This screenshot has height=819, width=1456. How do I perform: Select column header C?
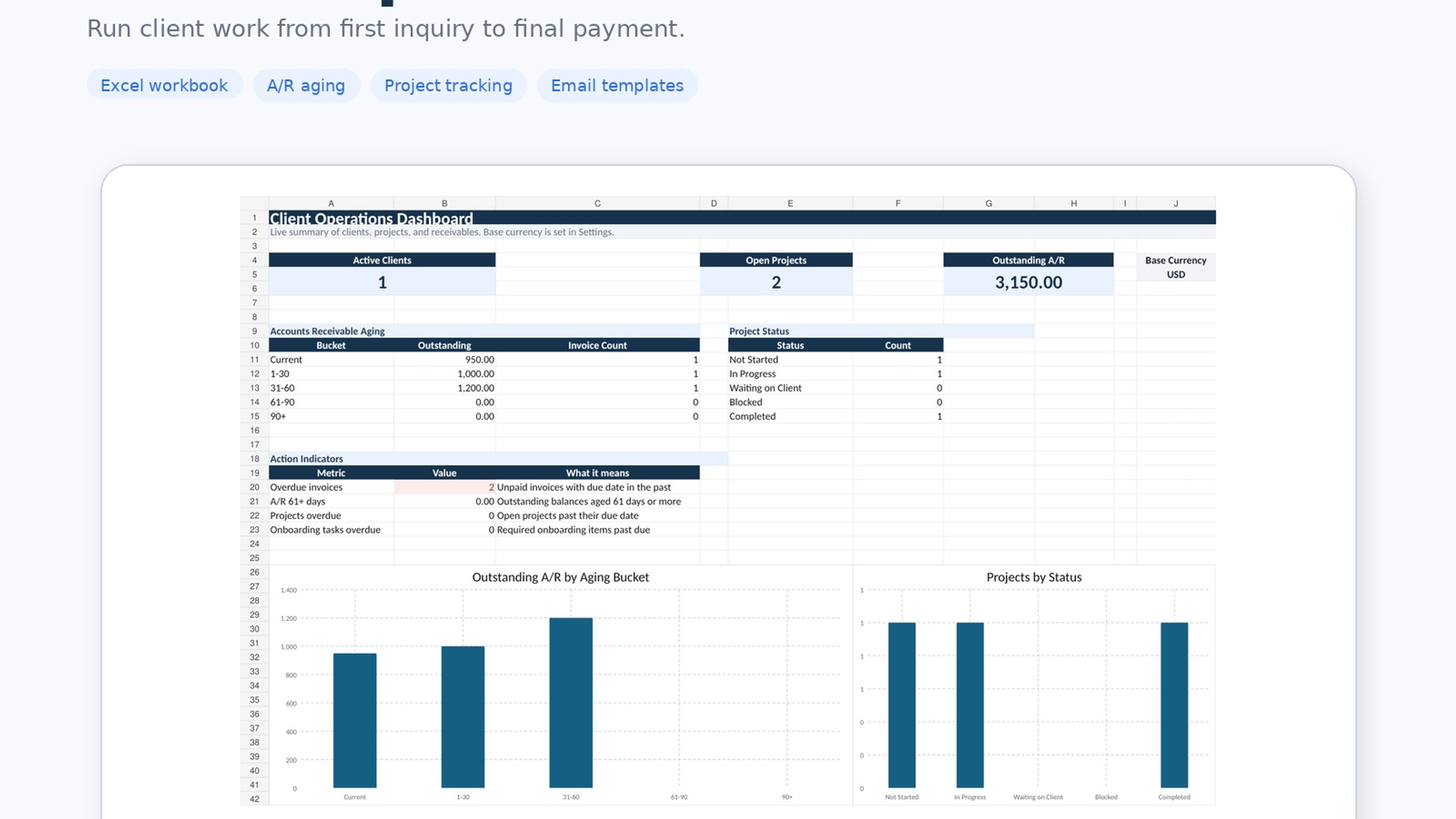(597, 203)
